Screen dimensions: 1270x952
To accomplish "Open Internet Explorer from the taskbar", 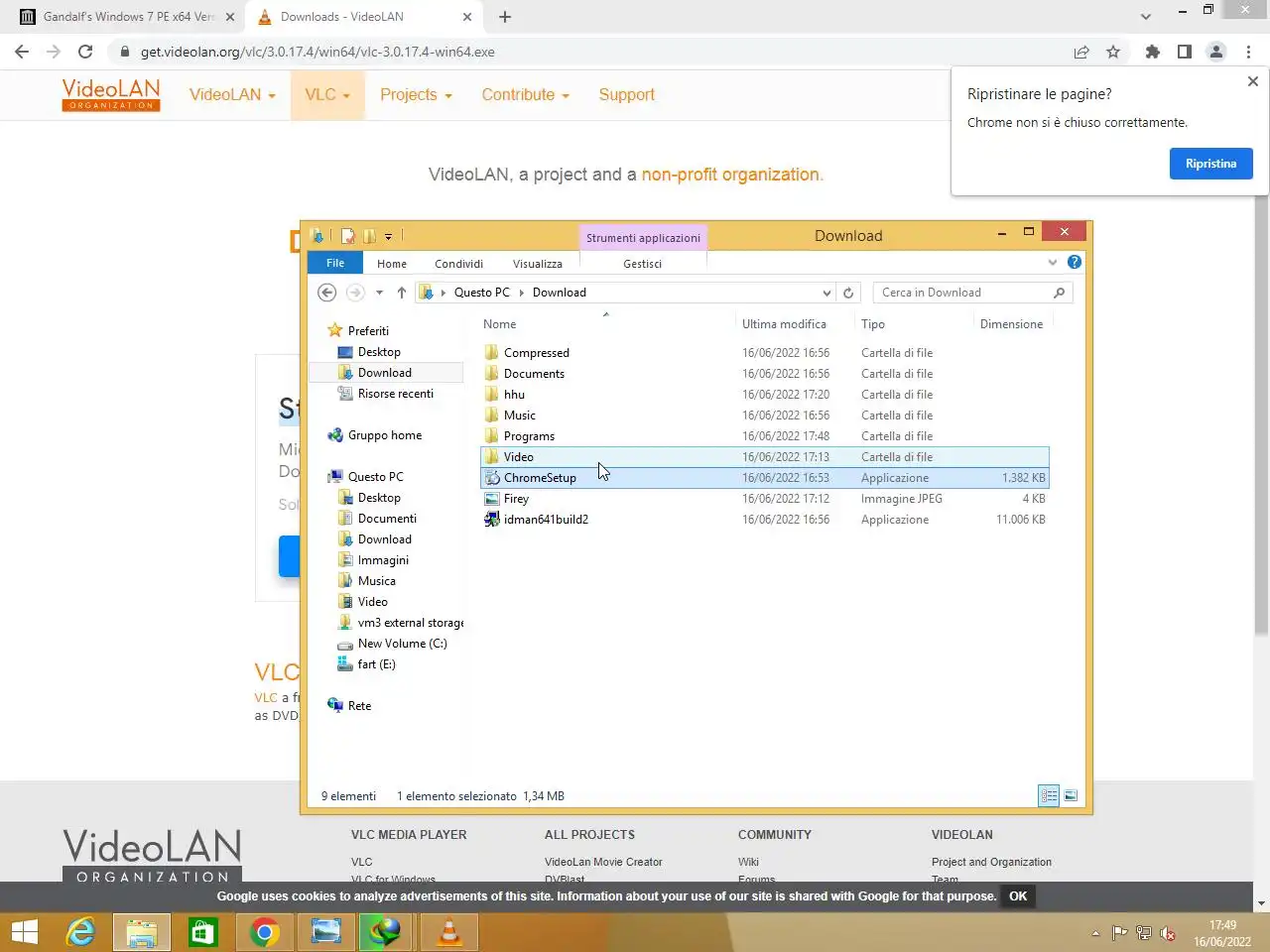I will [x=80, y=932].
